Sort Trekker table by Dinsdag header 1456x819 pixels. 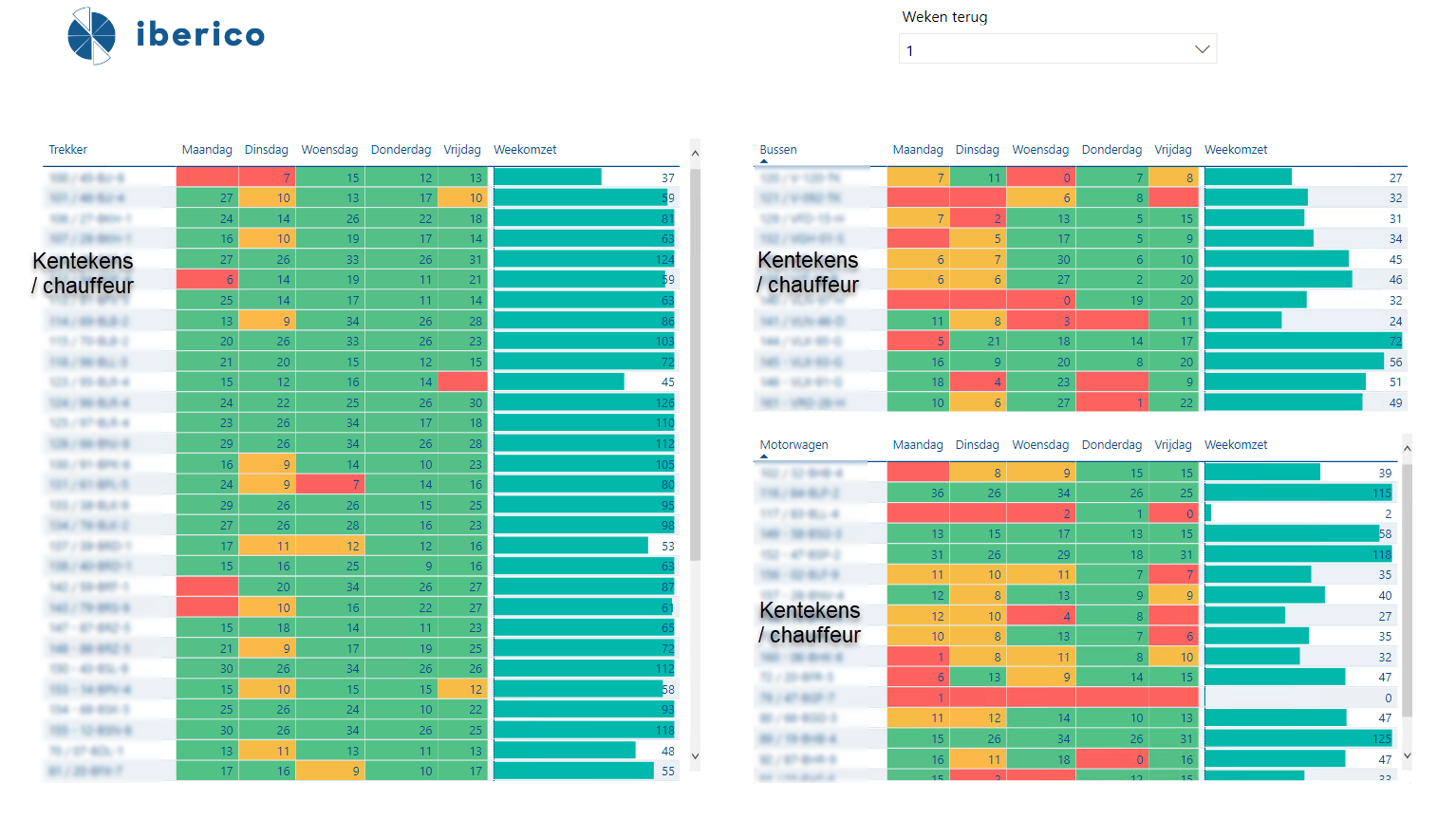(x=267, y=150)
